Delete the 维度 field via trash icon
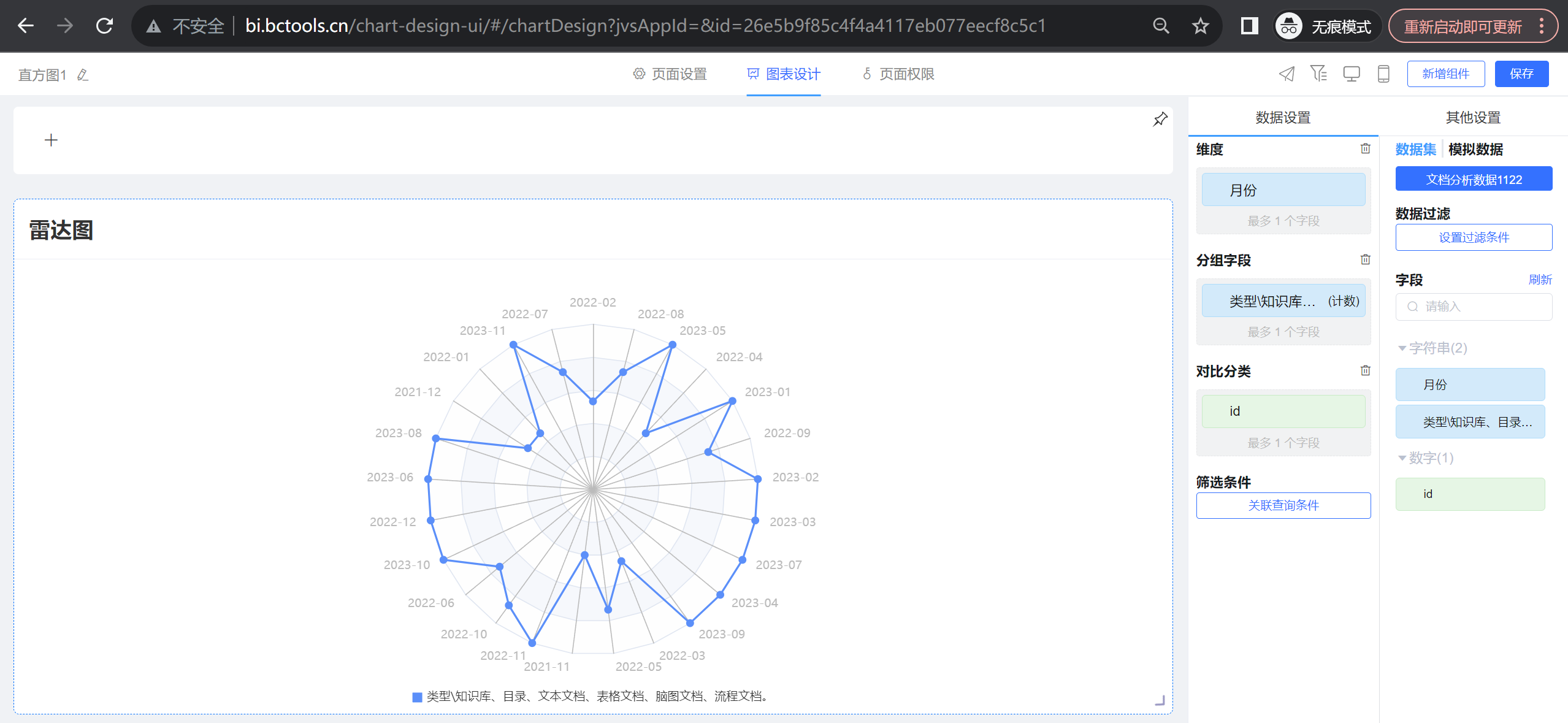This screenshot has height=723, width=1568. click(x=1365, y=149)
